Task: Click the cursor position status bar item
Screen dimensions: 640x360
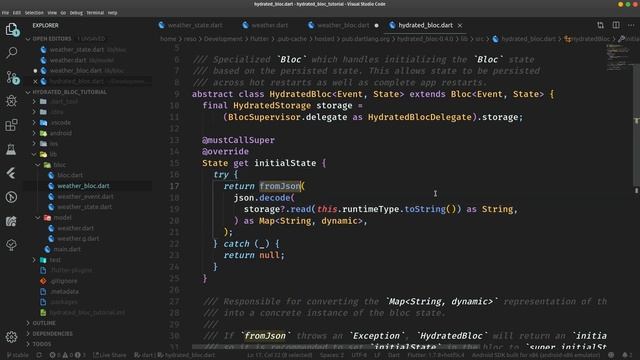Action: (279, 355)
